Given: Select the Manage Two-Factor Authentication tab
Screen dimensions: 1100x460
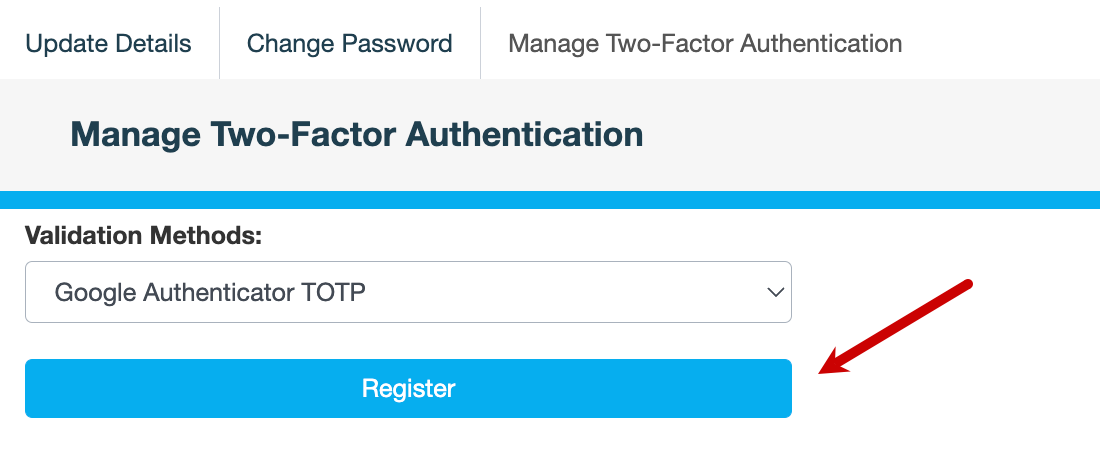Looking at the screenshot, I should pos(705,44).
